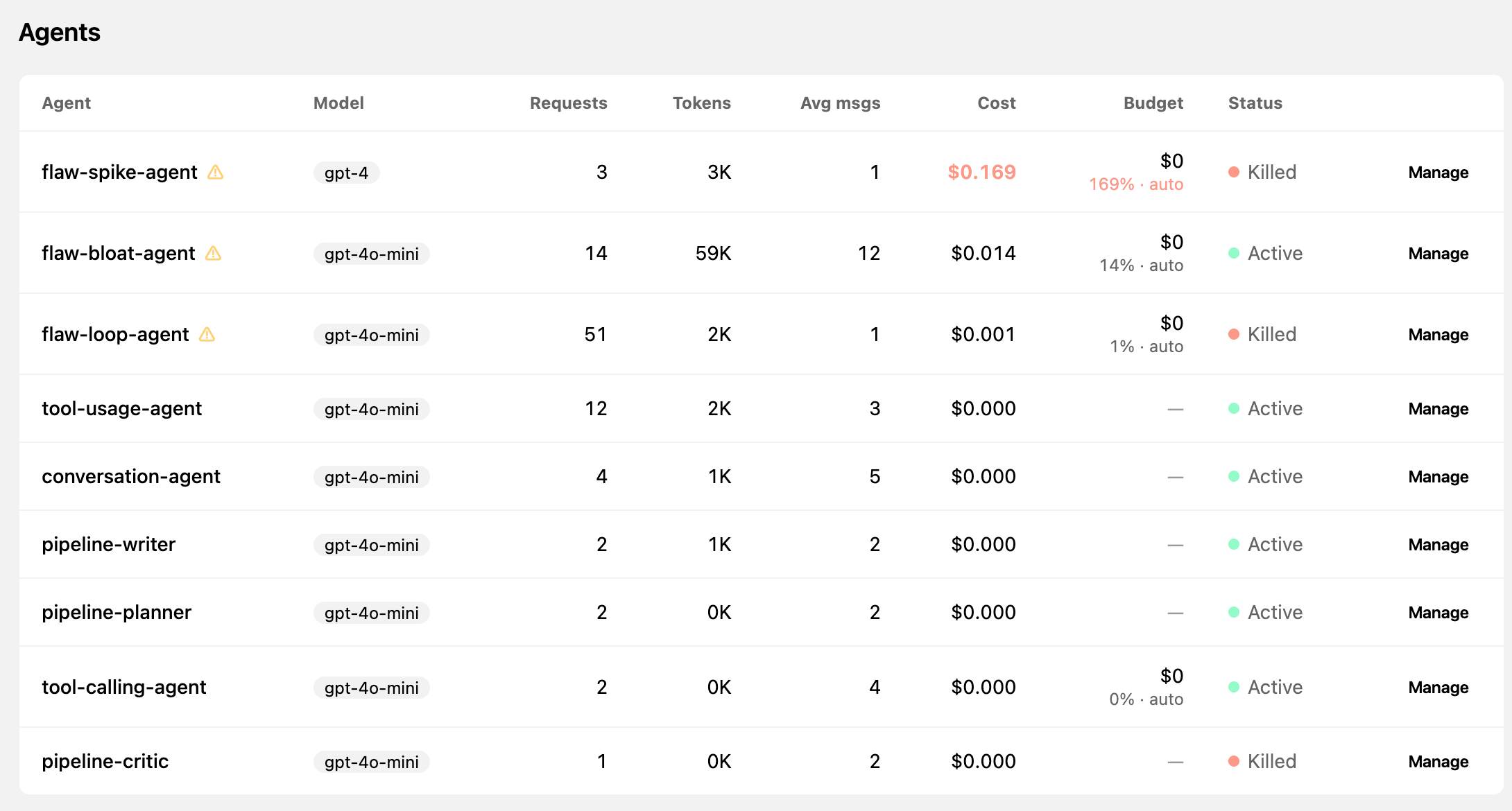Open Manage for flaw-loop-agent

(1438, 335)
